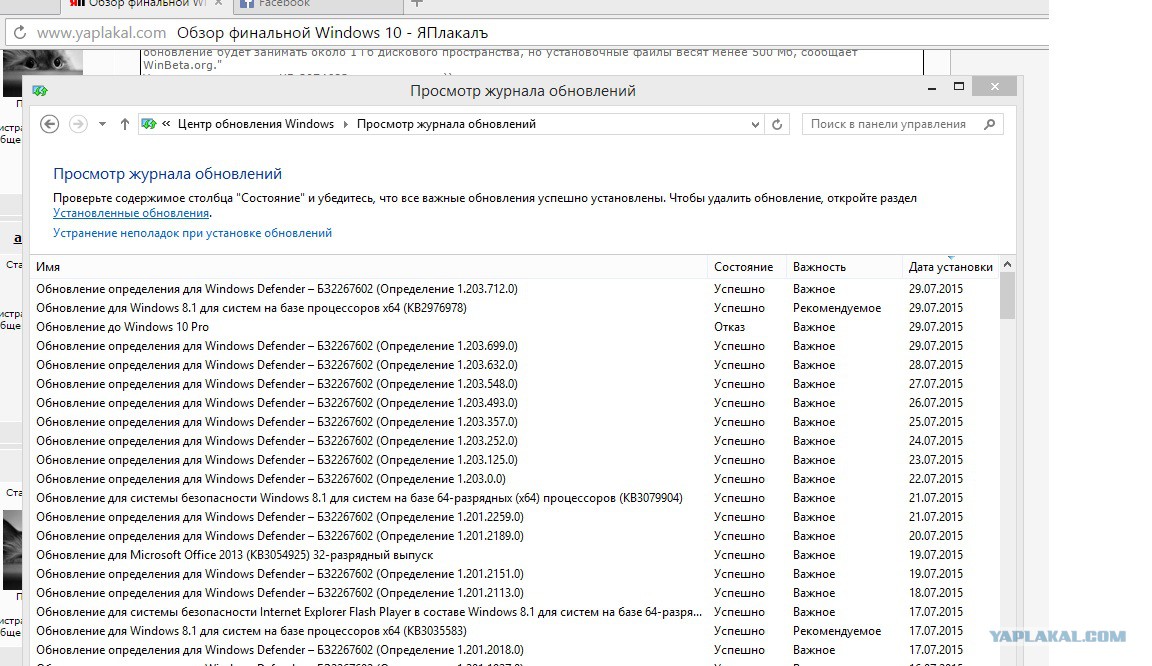Click the Forward arrow in the update history window
The image size is (1152, 666).
point(78,124)
